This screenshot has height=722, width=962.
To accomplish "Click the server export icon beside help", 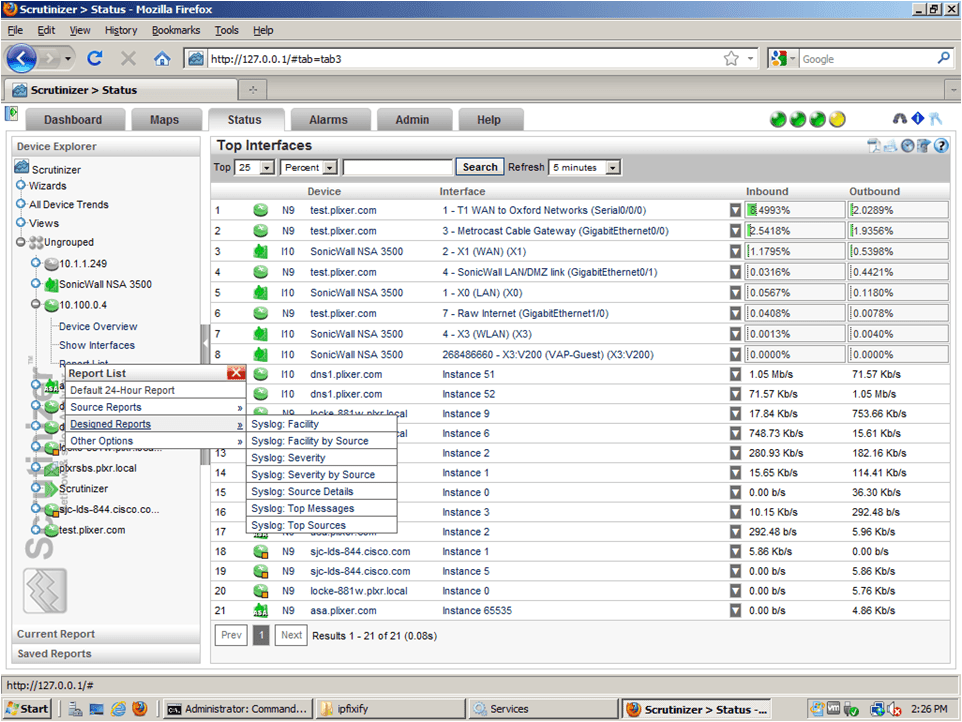I will pyautogui.click(x=923, y=146).
